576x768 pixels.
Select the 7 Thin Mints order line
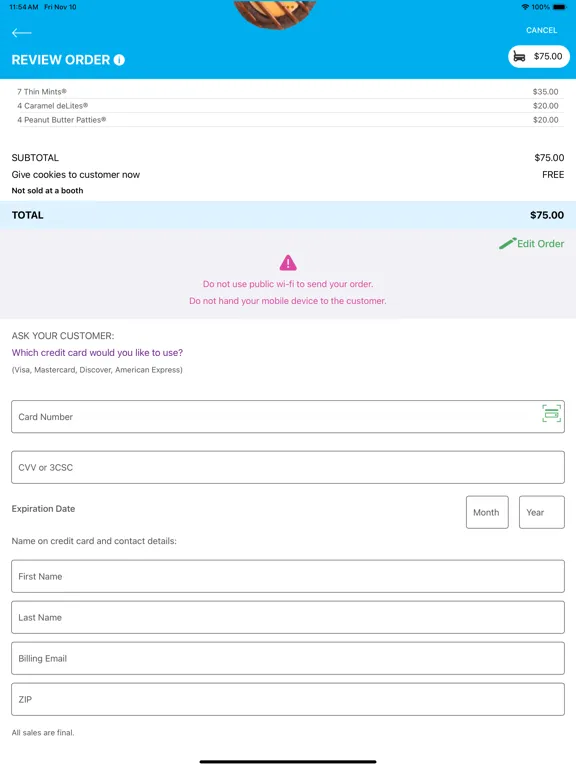tap(288, 92)
